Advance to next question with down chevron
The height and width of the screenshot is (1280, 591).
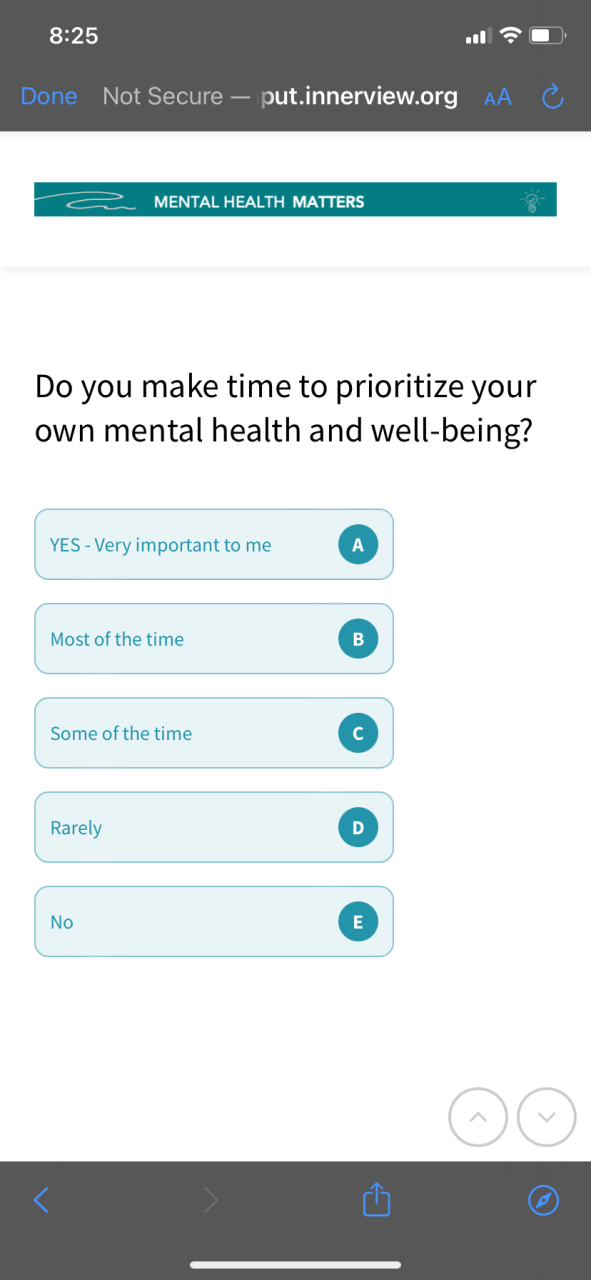click(547, 1116)
